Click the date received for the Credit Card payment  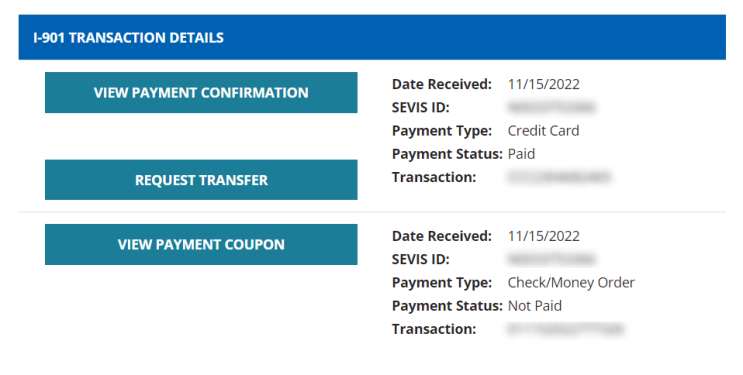pos(544,84)
